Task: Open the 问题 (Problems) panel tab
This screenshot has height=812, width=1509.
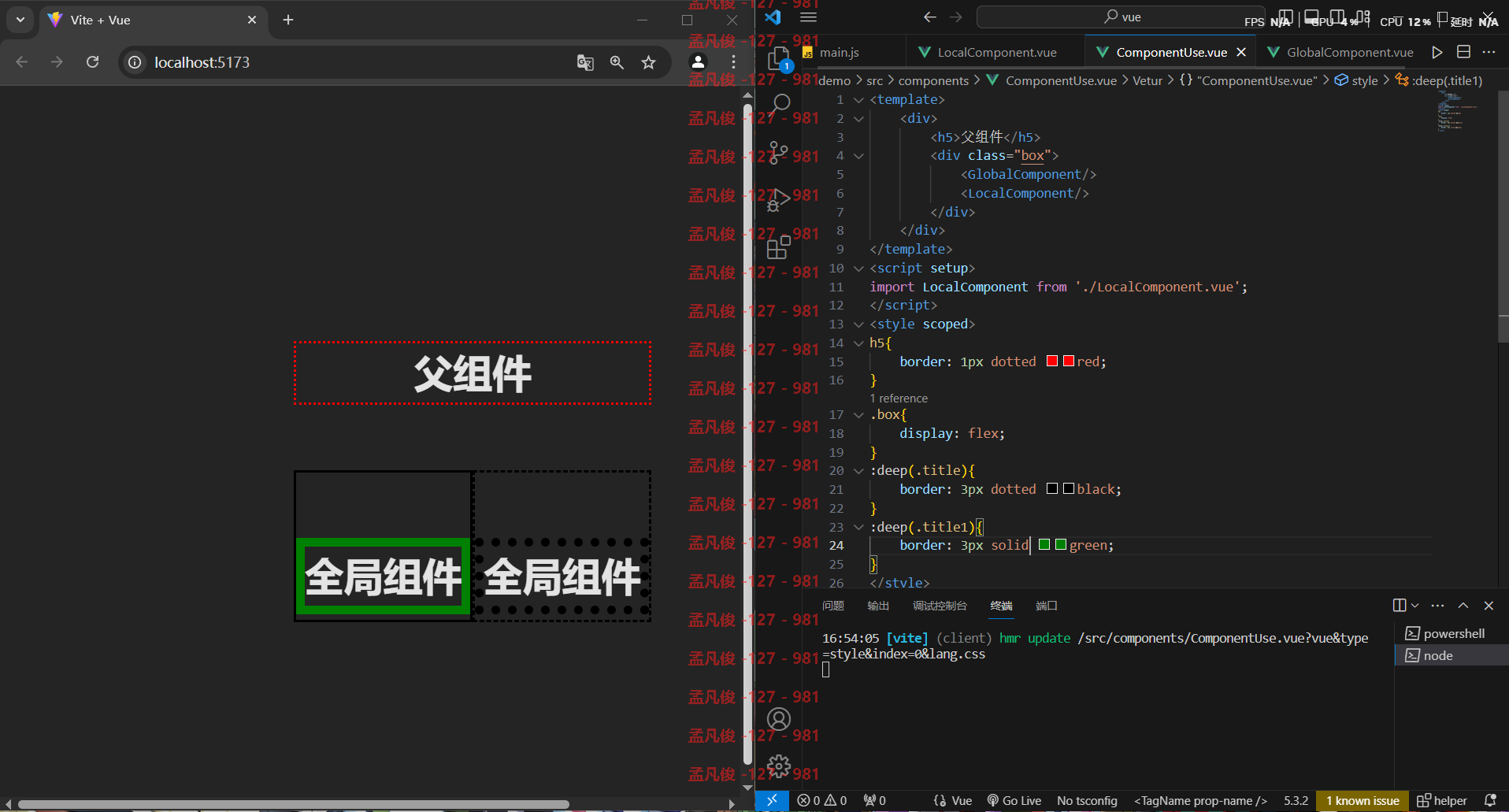Action: pos(832,606)
